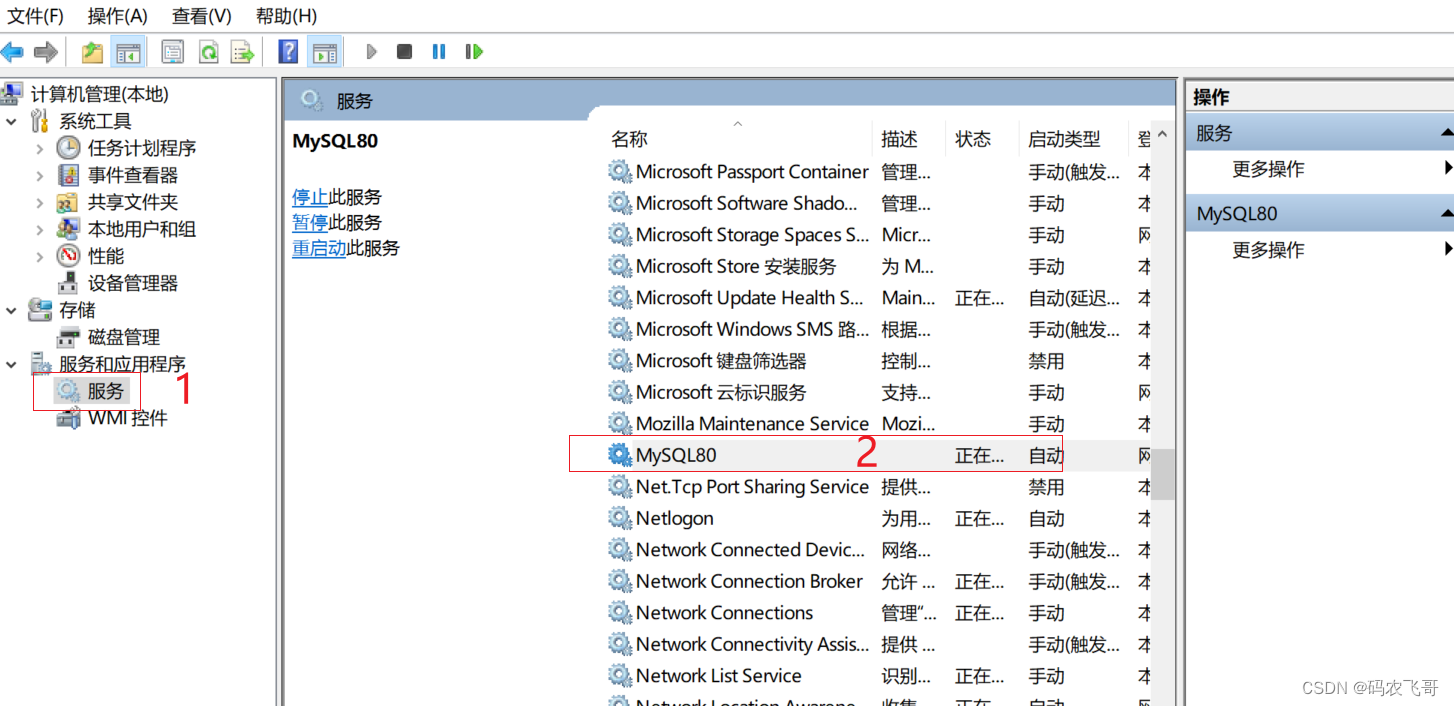Image resolution: width=1454 pixels, height=706 pixels.
Task: Open the 操作(A) menu
Action: coord(116,16)
